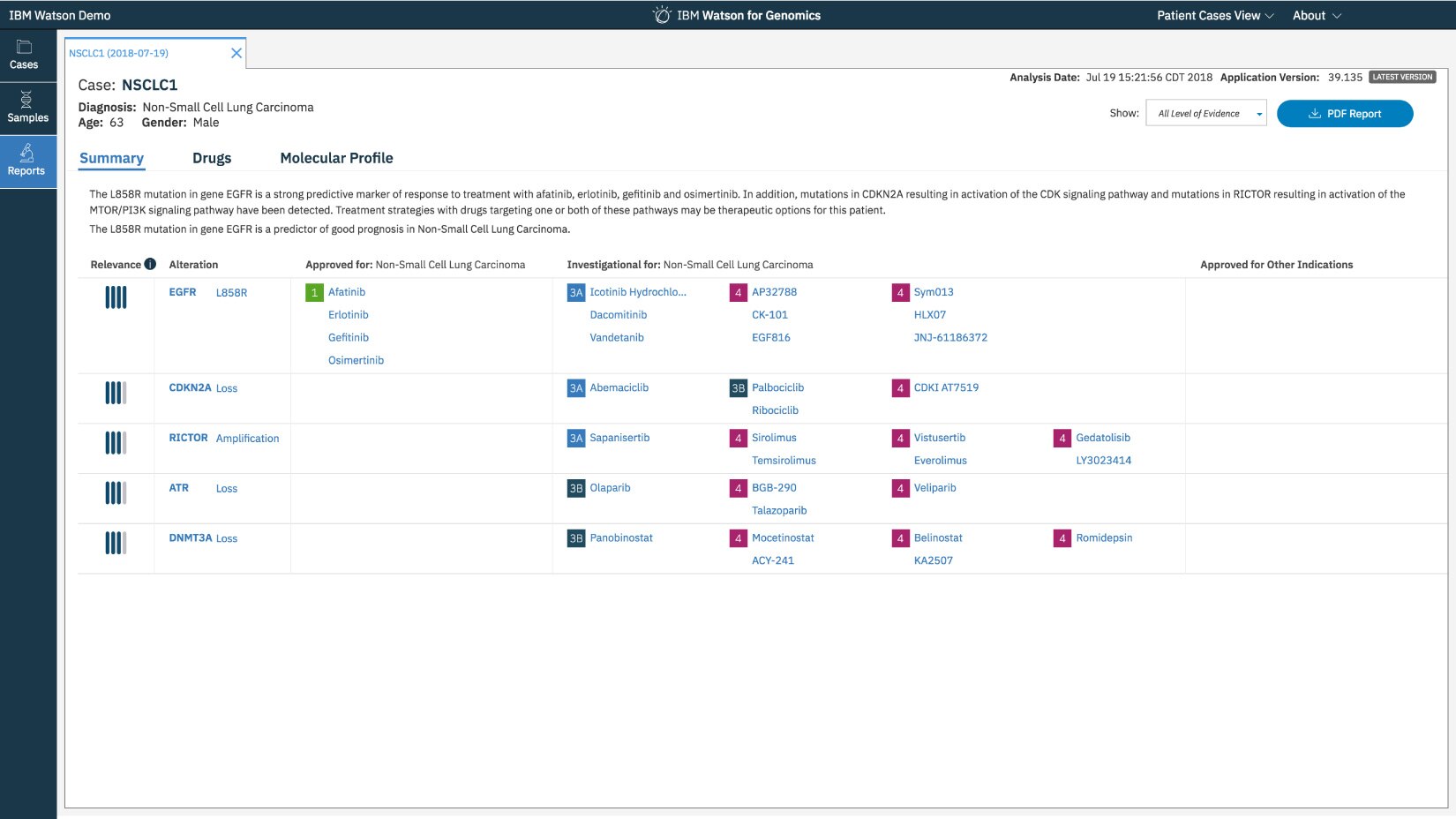Screen dimensions: 1456x819
Task: Expand the About menu
Action: click(x=1317, y=16)
